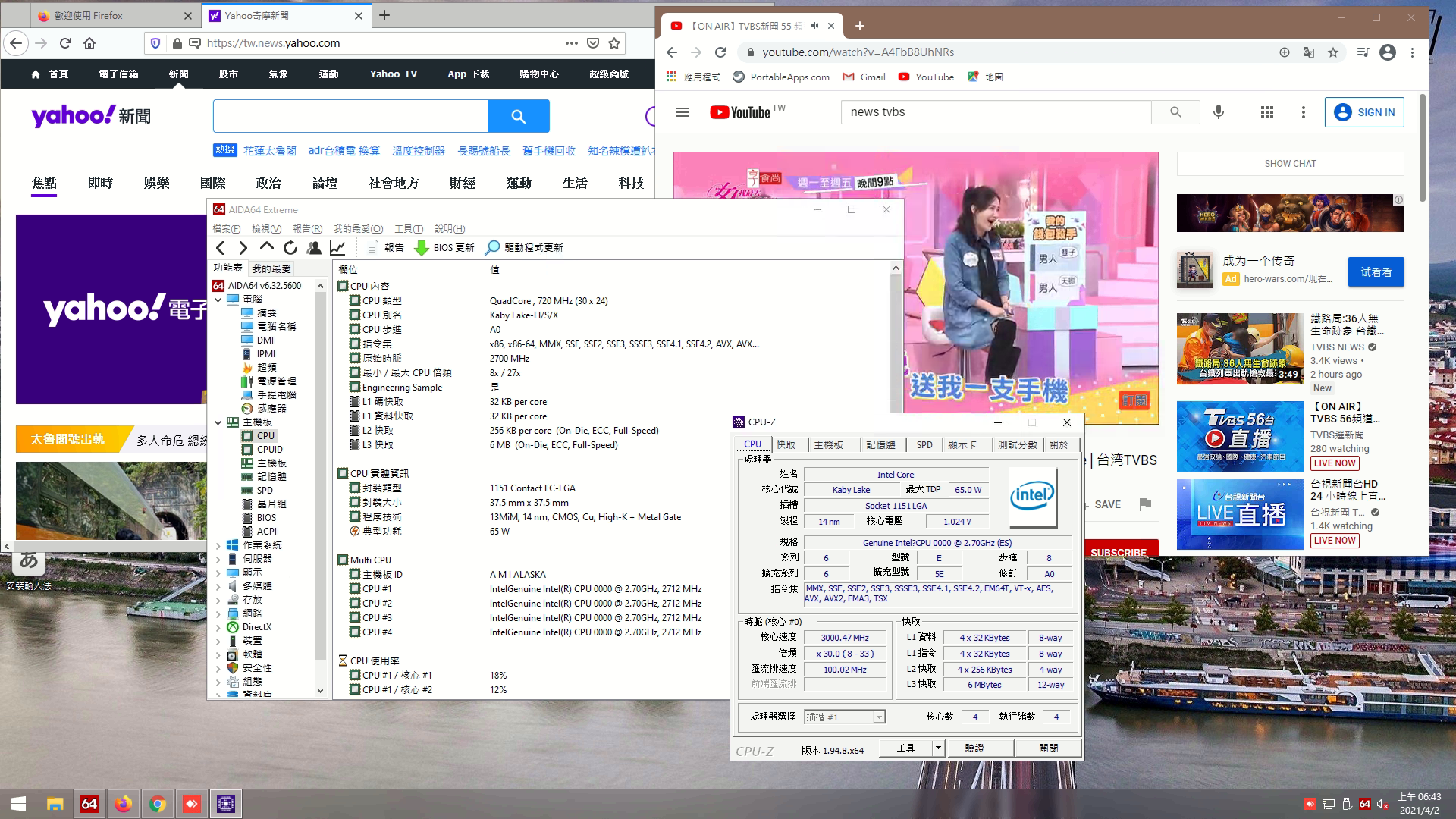
Task: Expand 伺服器 tree node
Action: (218, 559)
